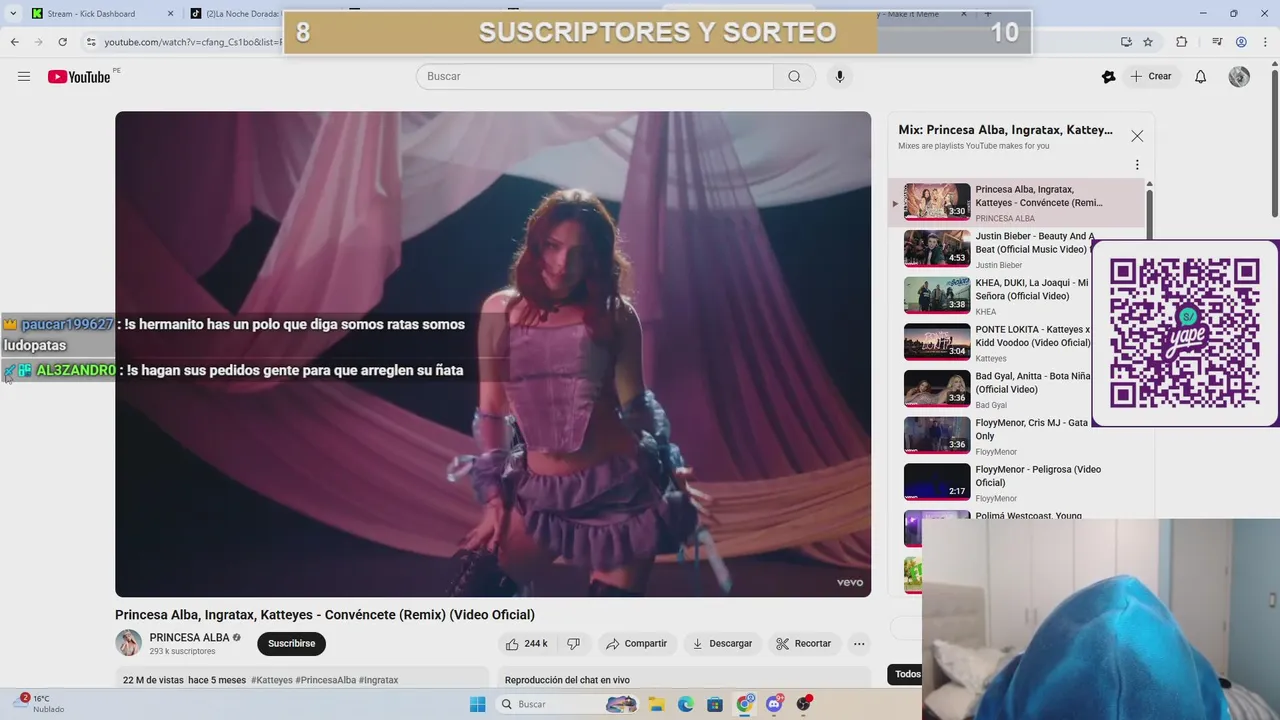Click the site information icon in address bar

point(91,42)
